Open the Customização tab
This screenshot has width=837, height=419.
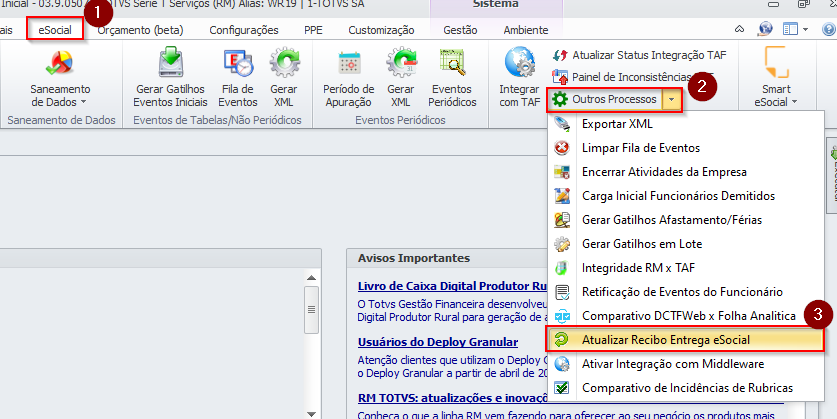[381, 30]
